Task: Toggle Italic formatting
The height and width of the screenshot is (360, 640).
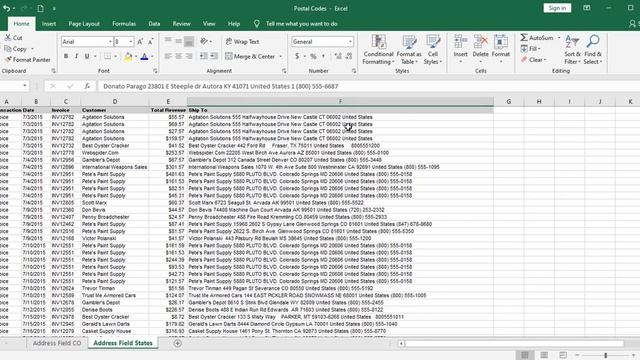Action: [x=76, y=56]
